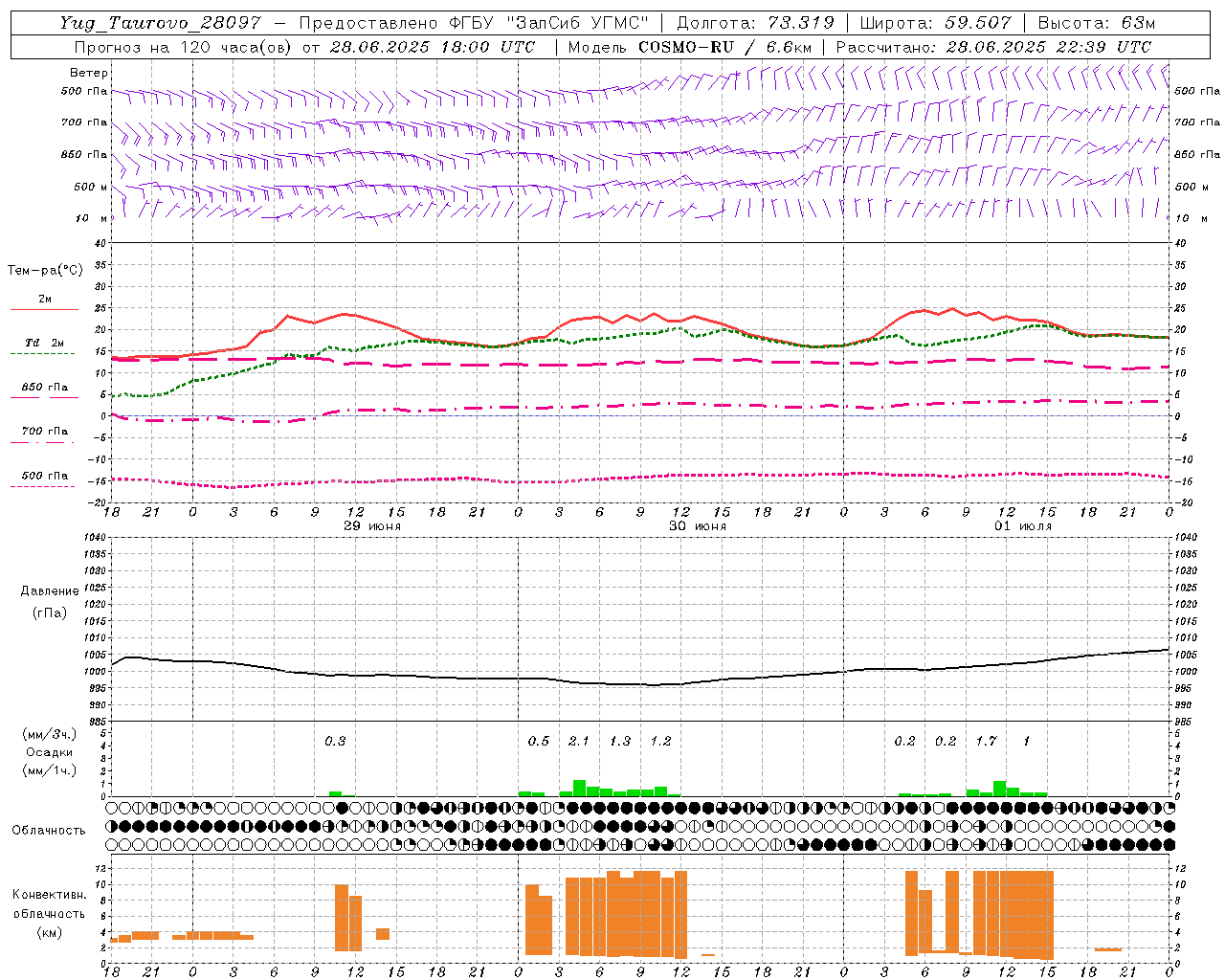Click the 10 м wind level label on left axis
This screenshot has width=1225, height=980.
pos(92,218)
